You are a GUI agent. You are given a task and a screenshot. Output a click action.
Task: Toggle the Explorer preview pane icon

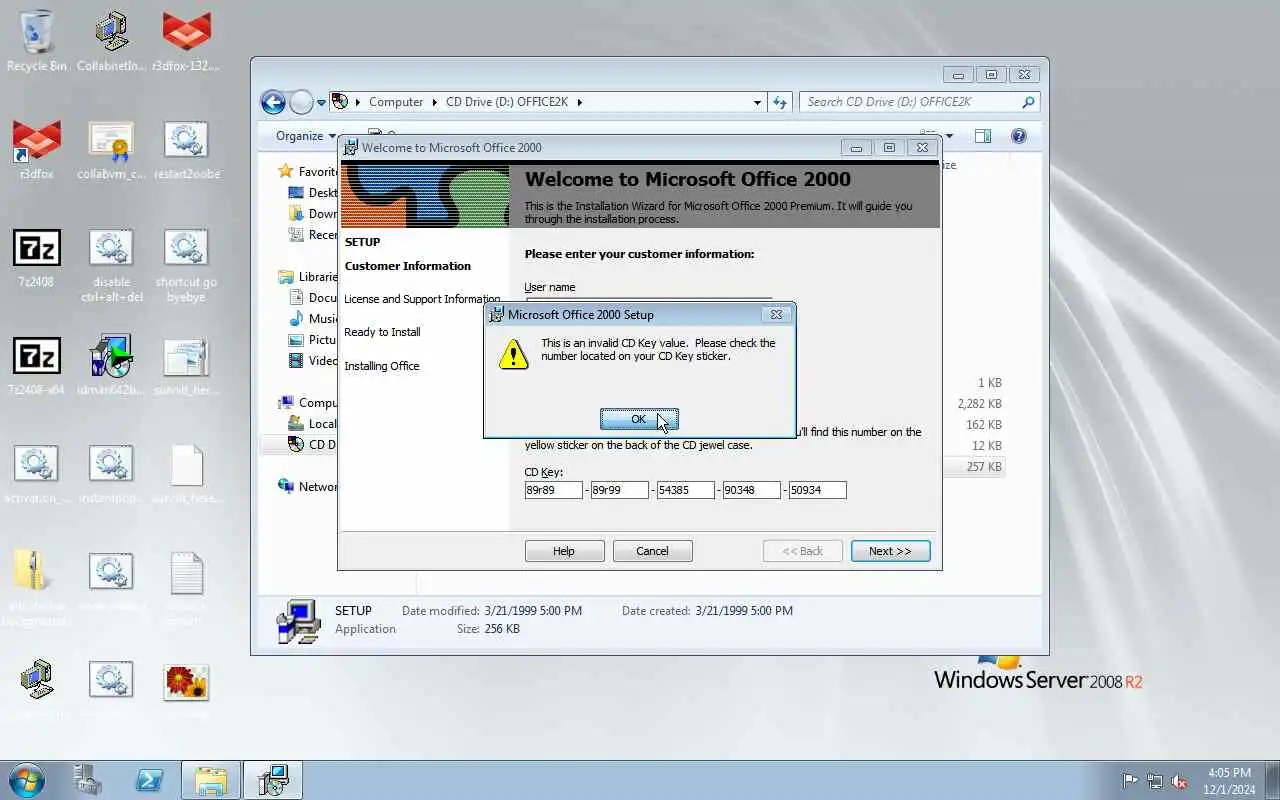click(x=983, y=136)
